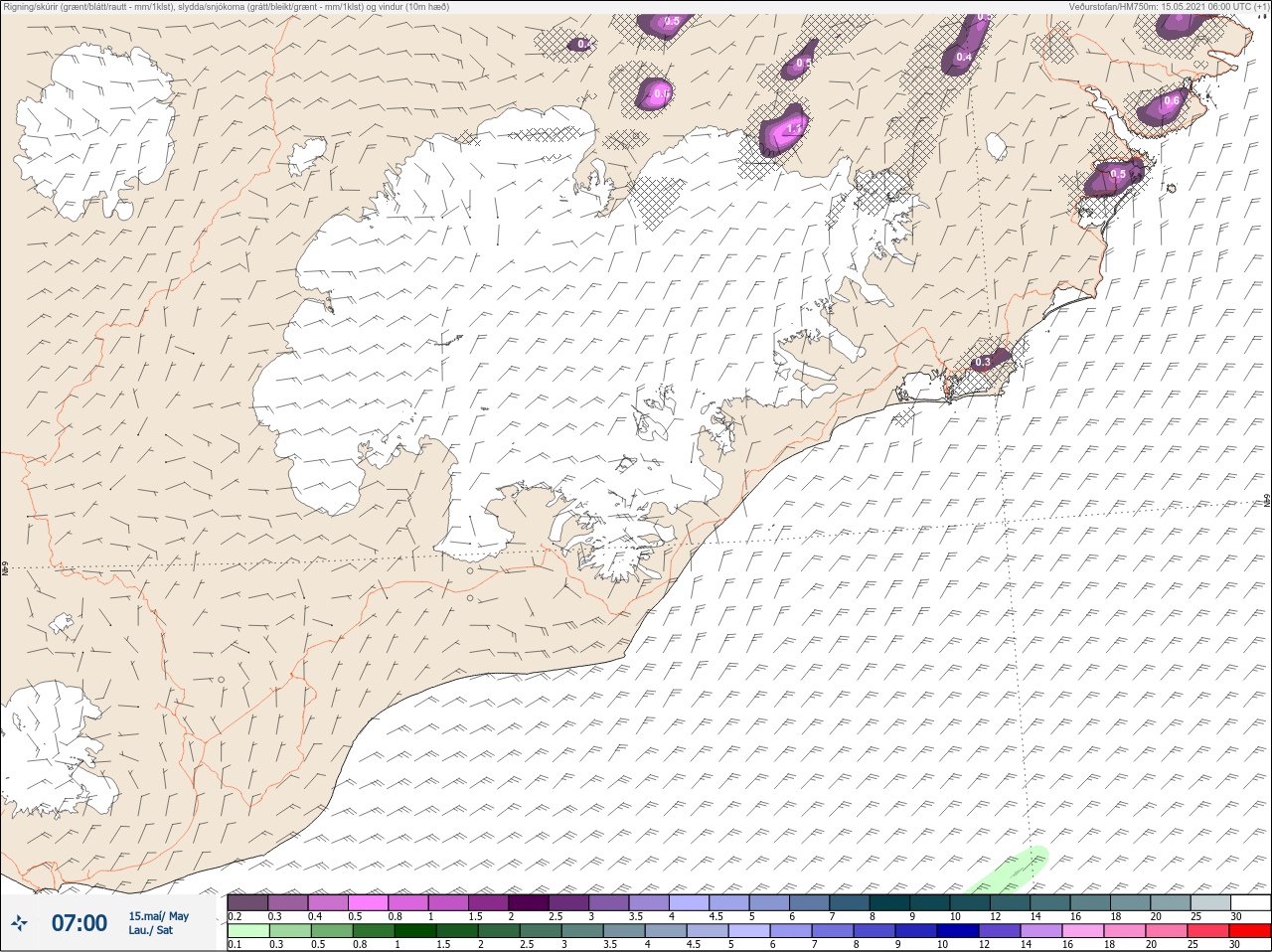The image size is (1272, 952).
Task: Click the light green rain area over the sea
Action: pyautogui.click(x=1009, y=872)
